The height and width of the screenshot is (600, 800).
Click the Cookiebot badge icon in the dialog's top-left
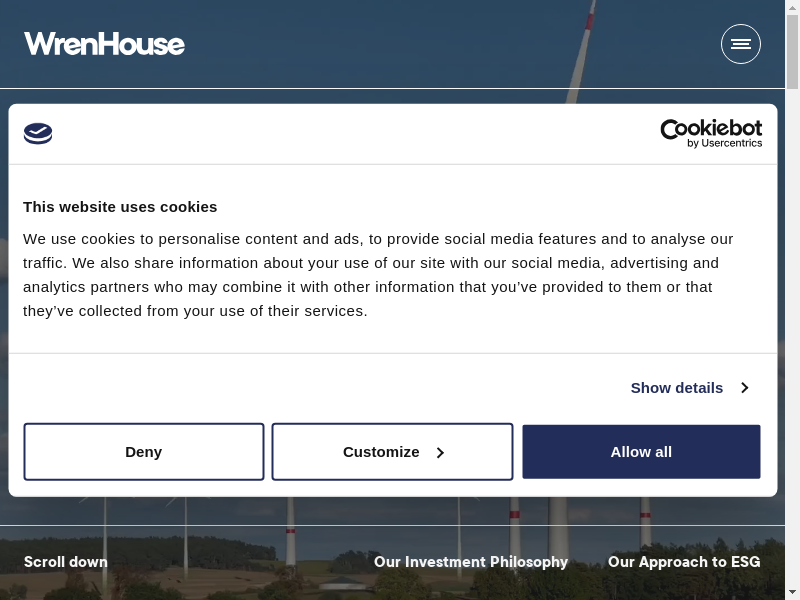click(x=38, y=134)
